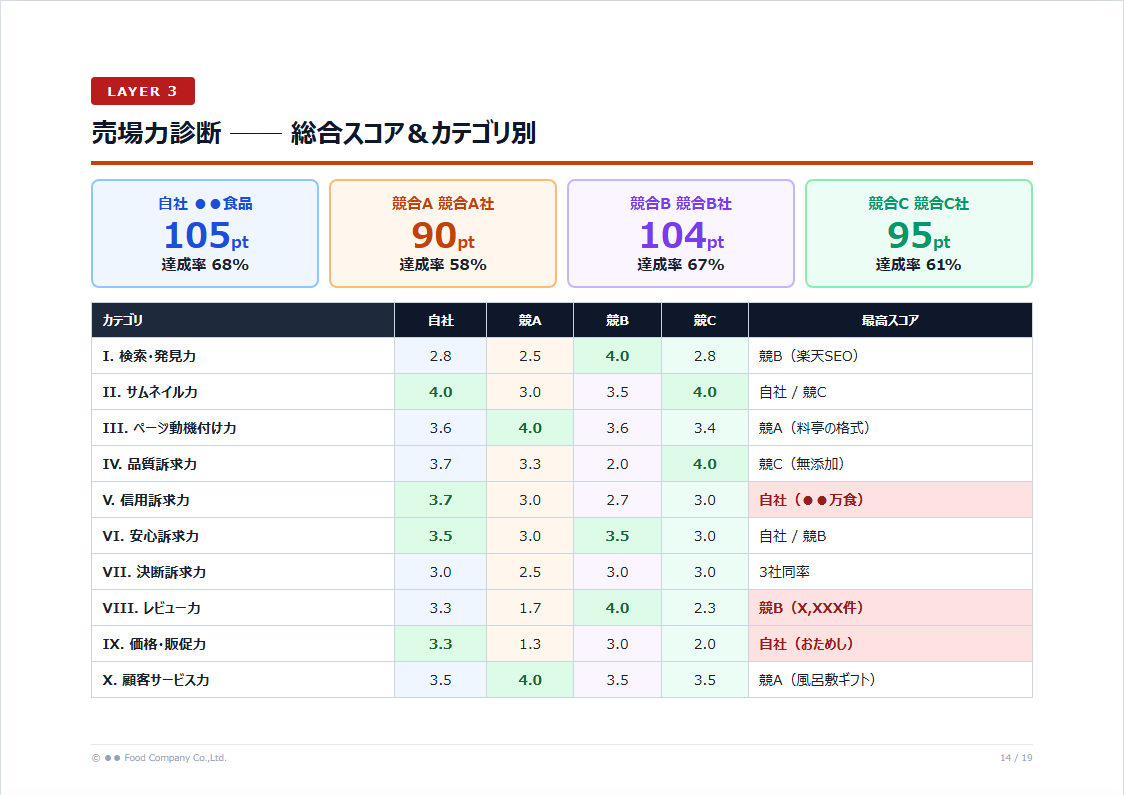Click the 競A column header
This screenshot has width=1124, height=795.
pos(529,320)
